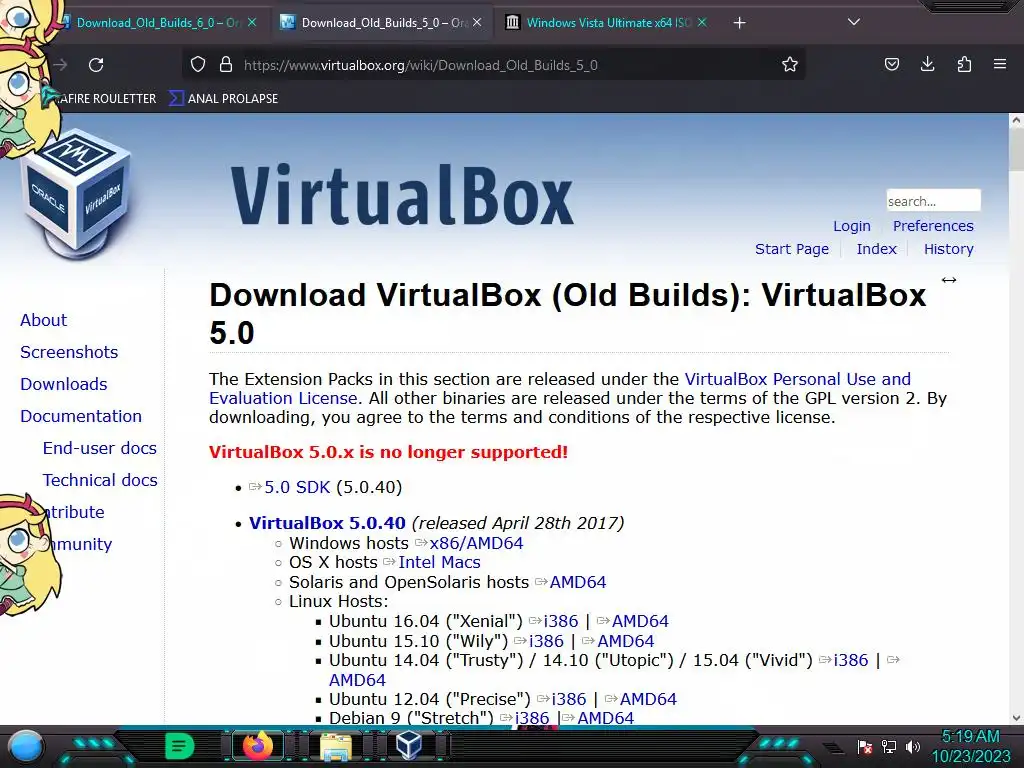
Task: Click the VirtualBox cube logo
Action: pyautogui.click(x=78, y=193)
